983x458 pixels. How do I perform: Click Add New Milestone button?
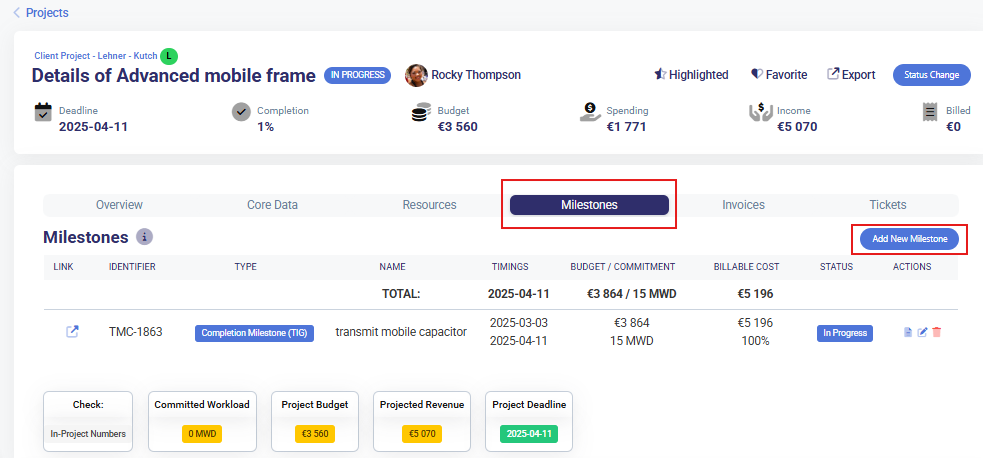point(909,239)
